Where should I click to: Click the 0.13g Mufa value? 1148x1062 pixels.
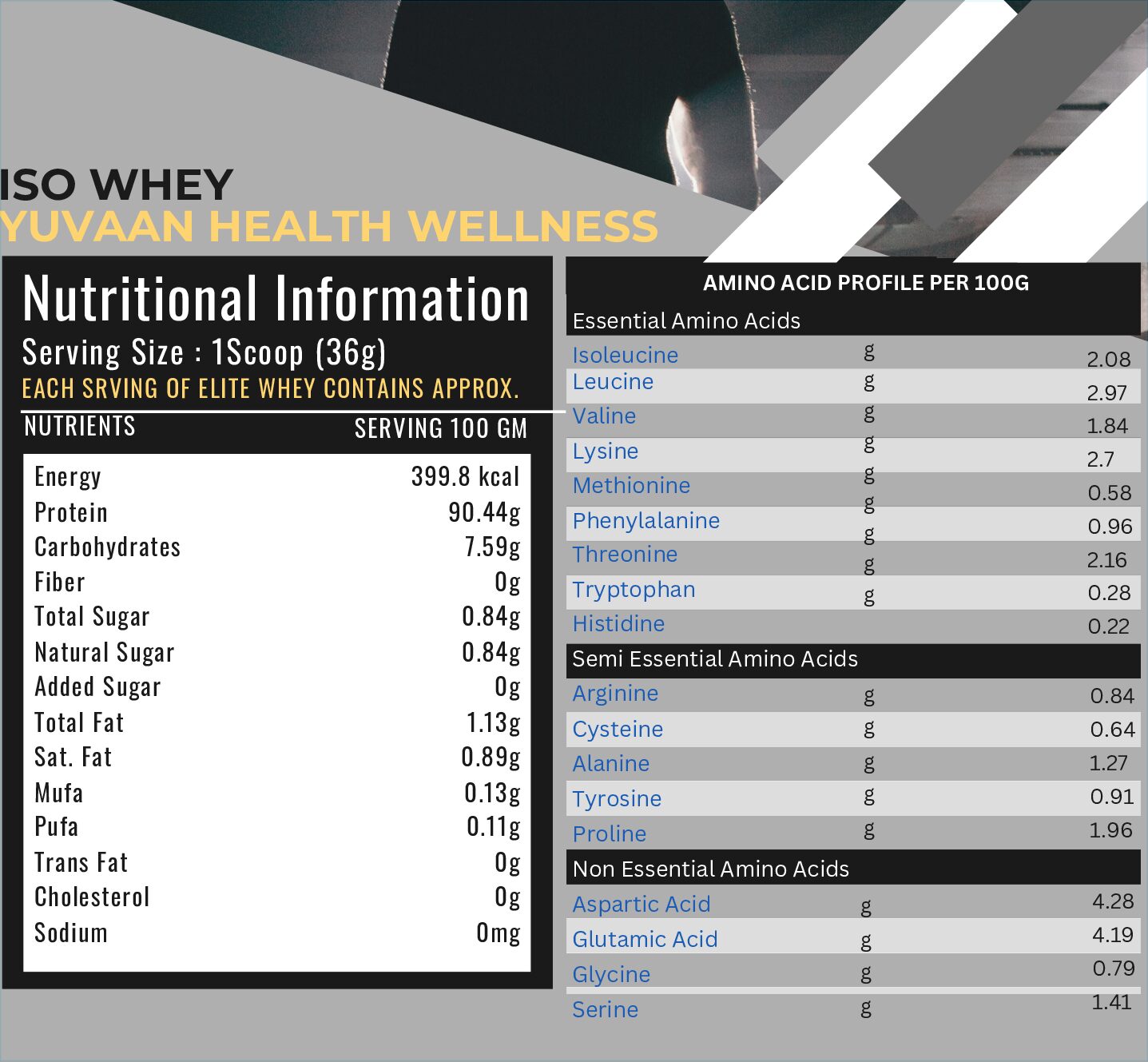pyautogui.click(x=493, y=794)
